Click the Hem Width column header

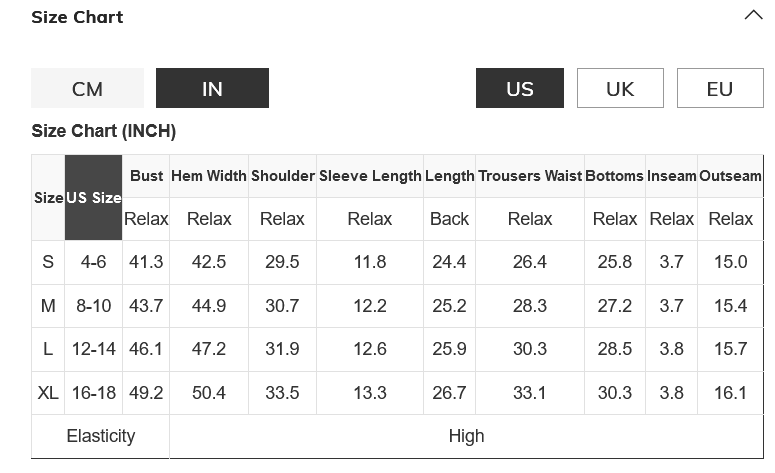(x=209, y=176)
